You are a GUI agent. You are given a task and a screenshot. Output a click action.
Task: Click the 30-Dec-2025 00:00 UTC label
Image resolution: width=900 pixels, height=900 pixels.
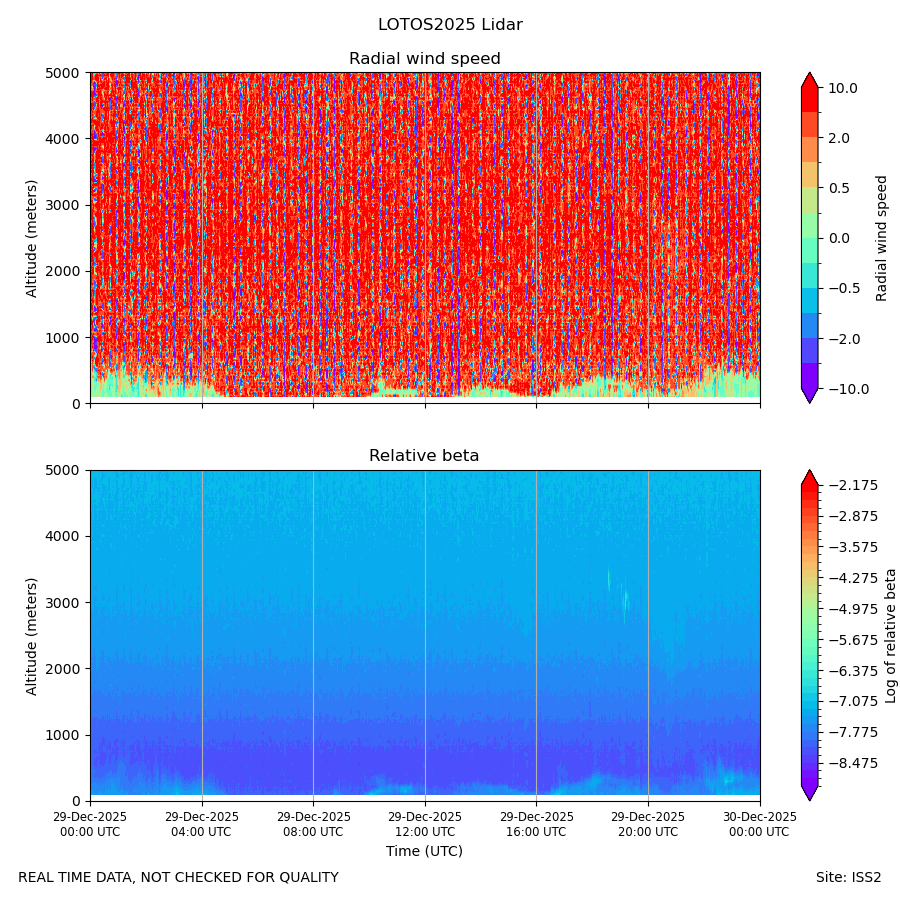click(759, 824)
